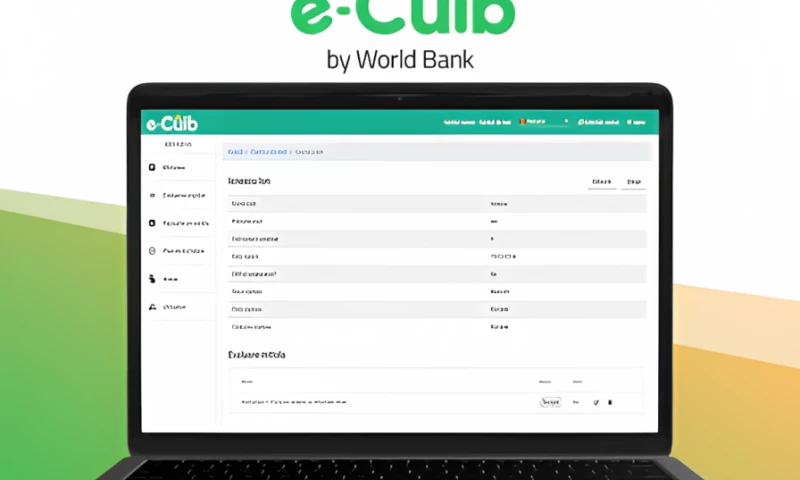
Task: Click the rightmost link in the teal header
Action: (636, 122)
